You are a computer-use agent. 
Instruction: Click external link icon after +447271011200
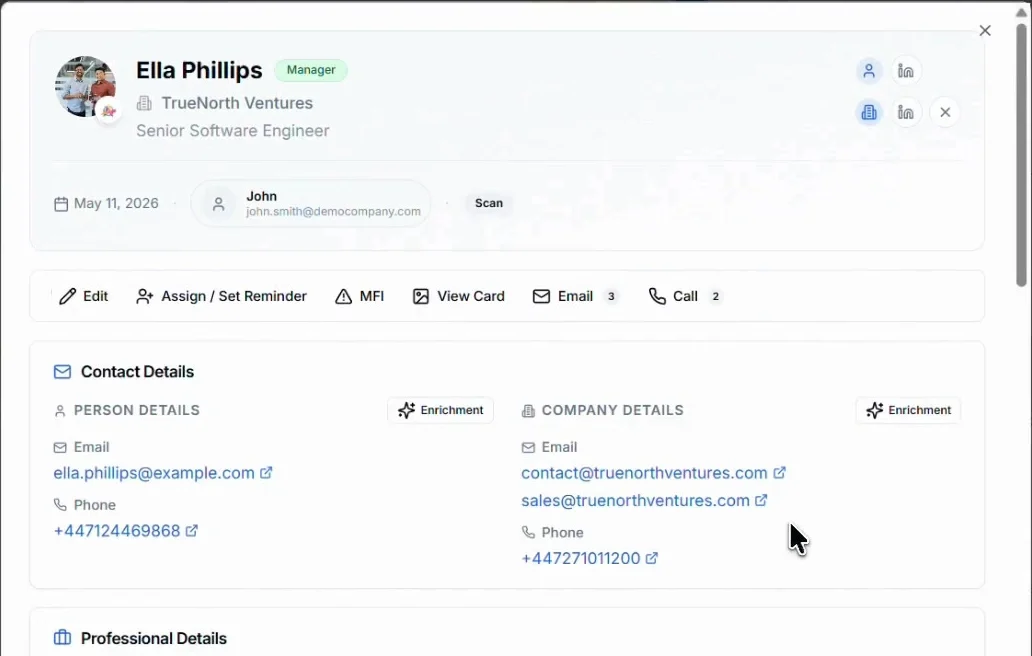tap(652, 558)
